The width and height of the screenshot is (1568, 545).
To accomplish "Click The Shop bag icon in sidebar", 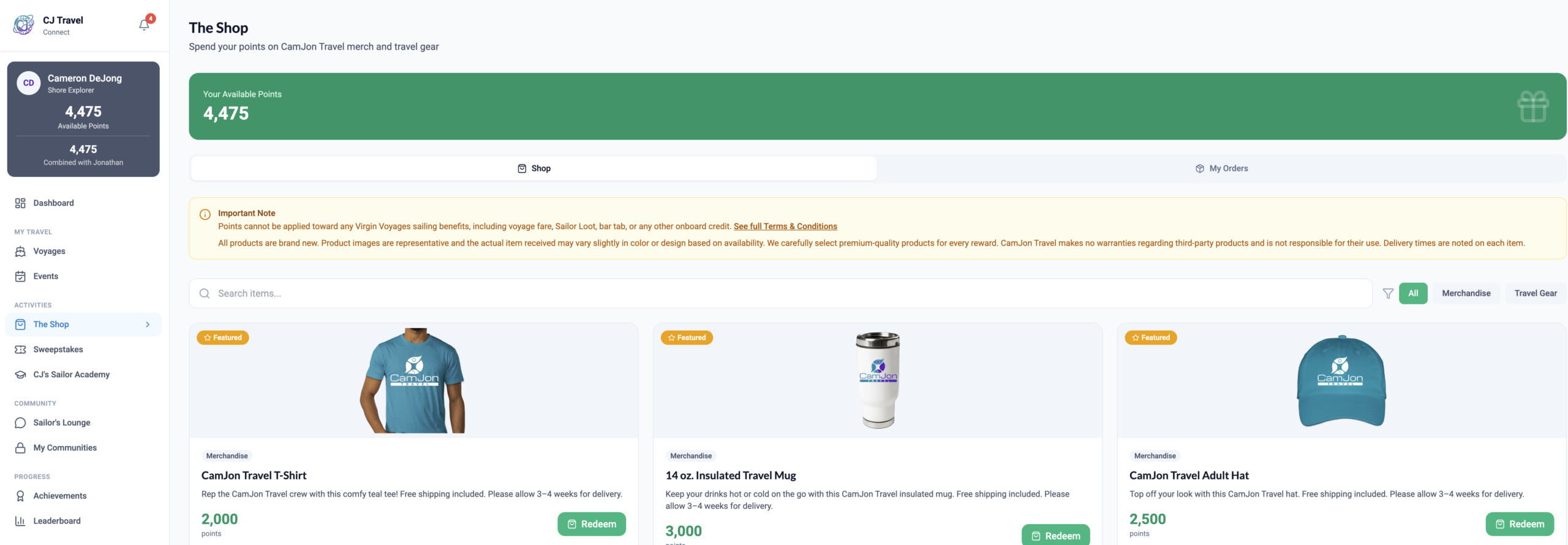I will point(20,325).
